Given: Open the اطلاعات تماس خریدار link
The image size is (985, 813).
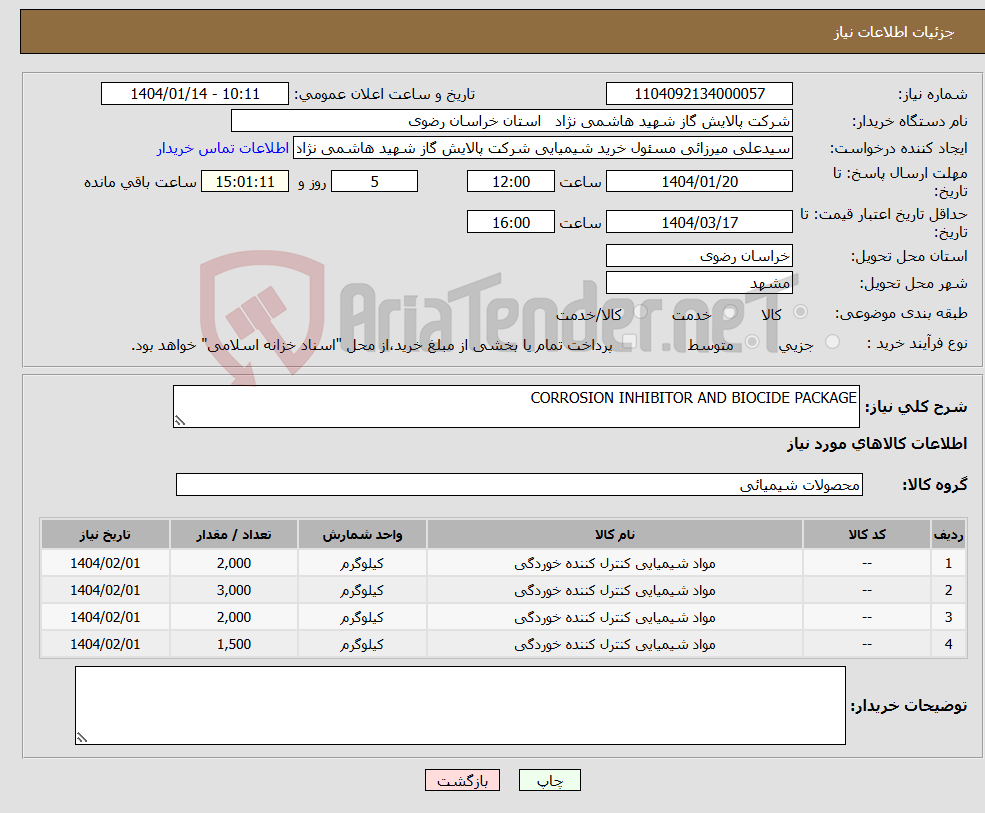Looking at the screenshot, I should 222,148.
